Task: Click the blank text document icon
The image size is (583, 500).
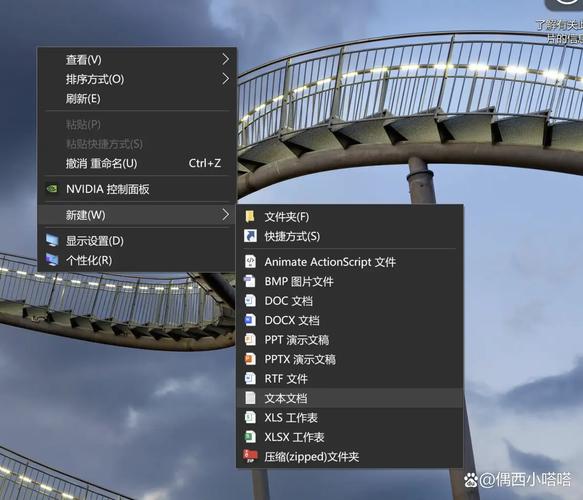Action: pos(250,398)
